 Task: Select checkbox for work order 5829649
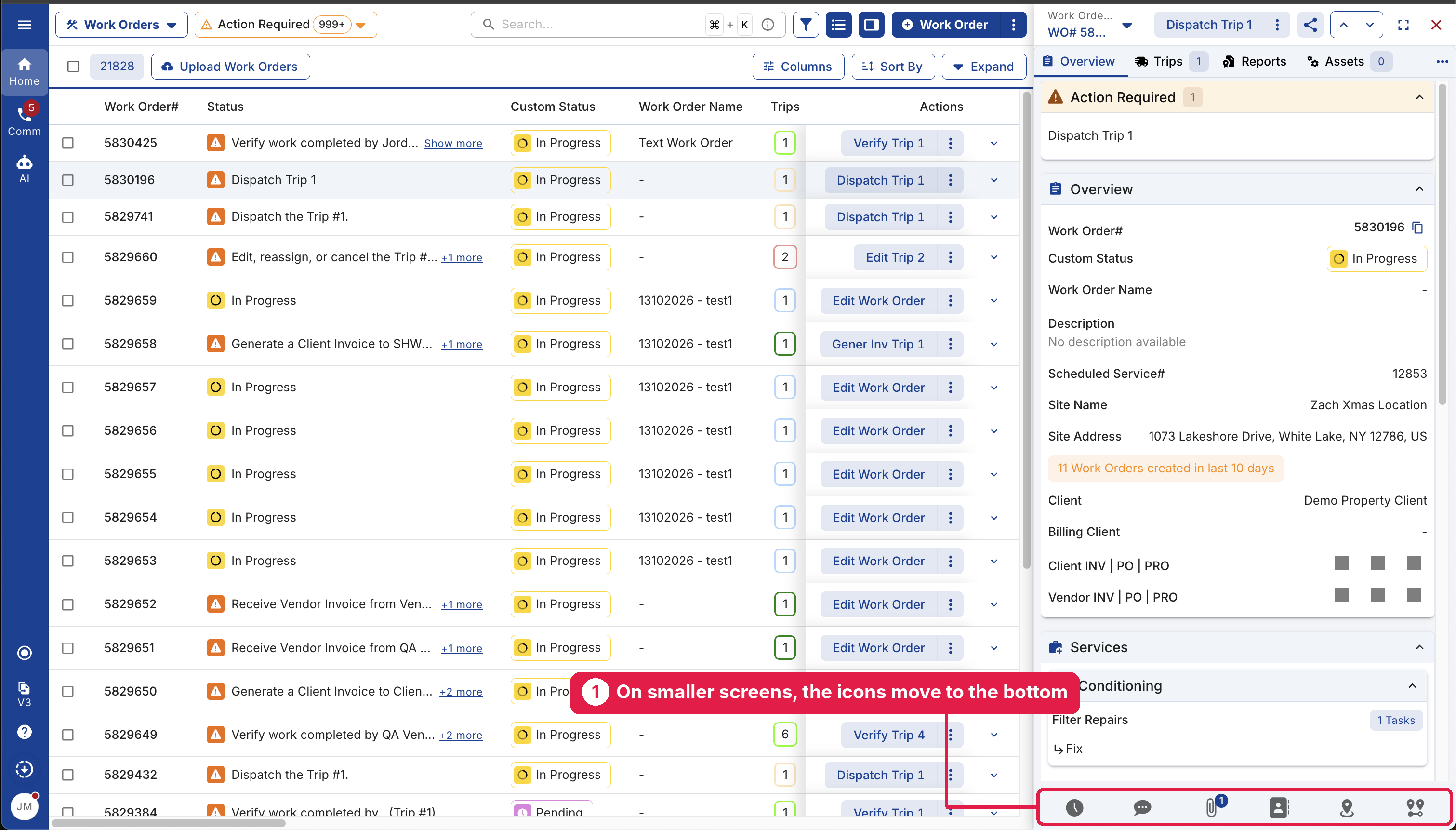[x=68, y=735]
